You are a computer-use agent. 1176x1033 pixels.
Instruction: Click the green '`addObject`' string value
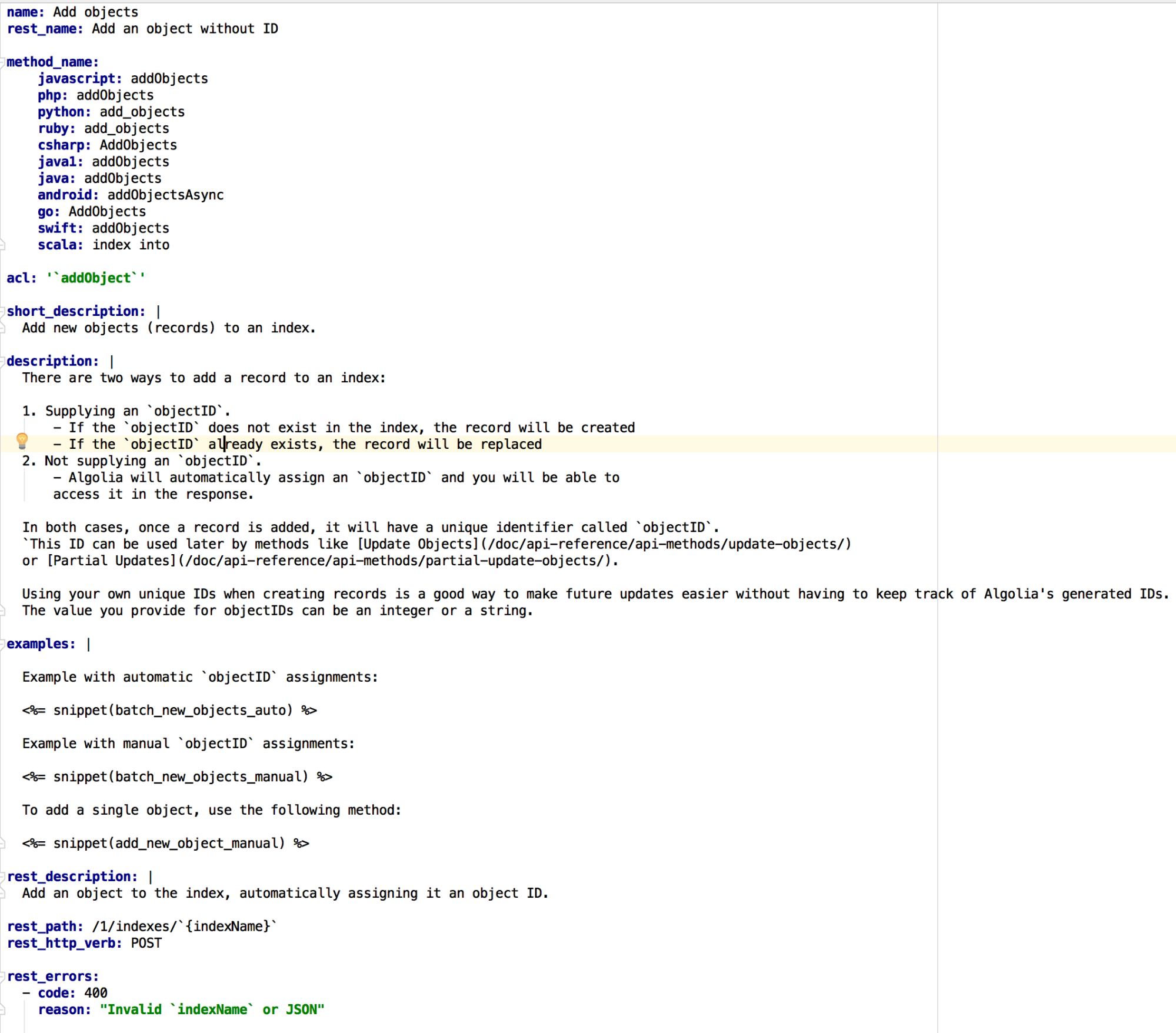[x=95, y=278]
